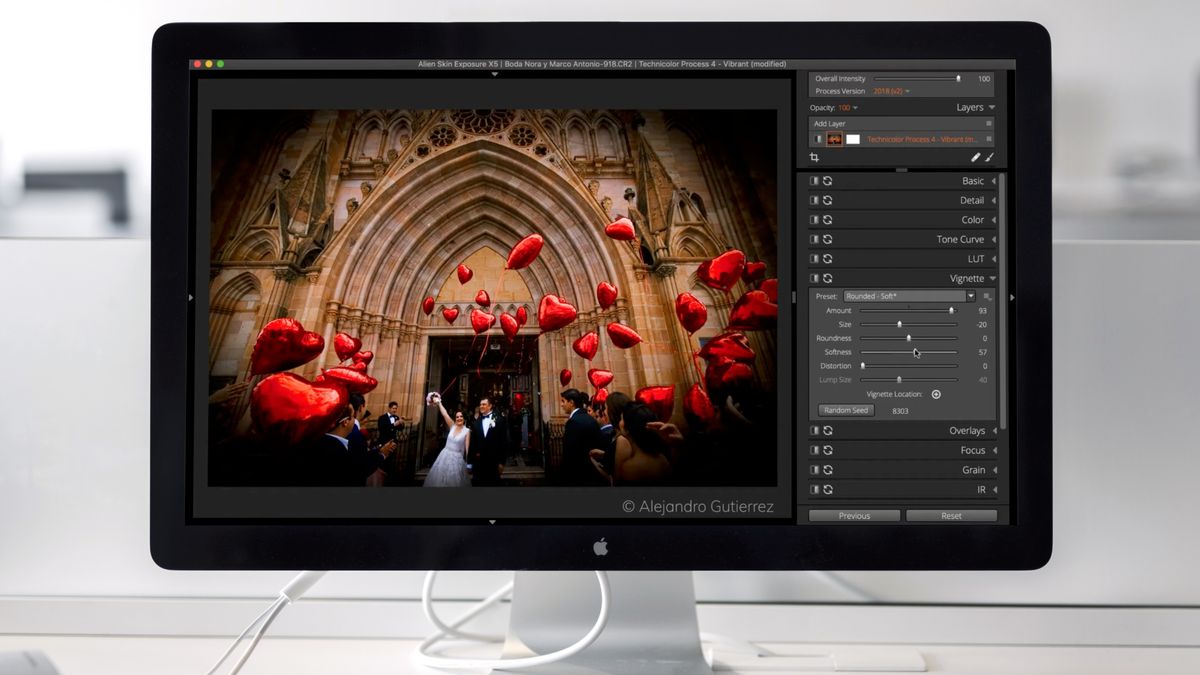Screen dimensions: 1200x675
Task: Click the pencil edit icon under the layer list
Action: [x=976, y=157]
